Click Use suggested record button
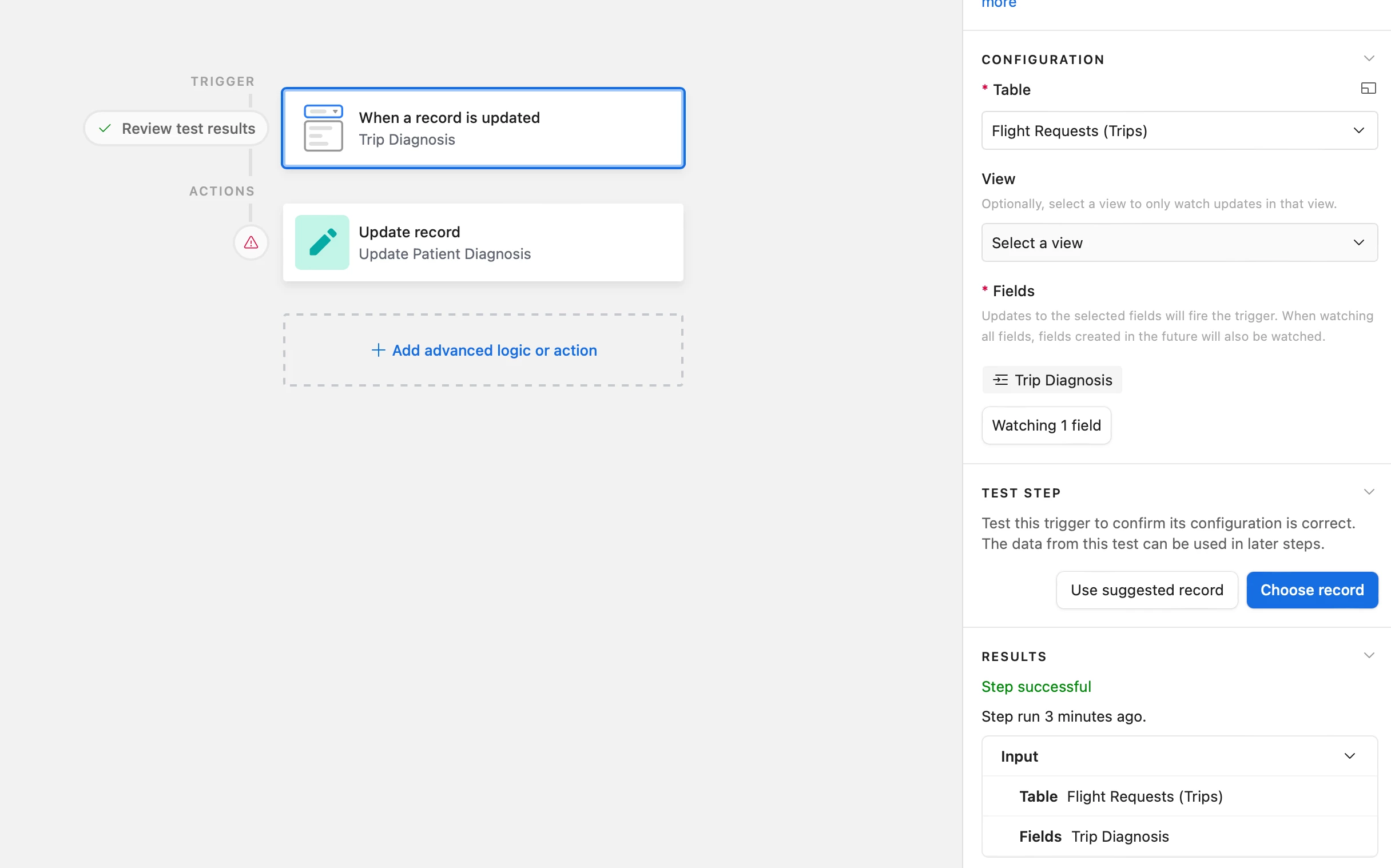 [1146, 590]
